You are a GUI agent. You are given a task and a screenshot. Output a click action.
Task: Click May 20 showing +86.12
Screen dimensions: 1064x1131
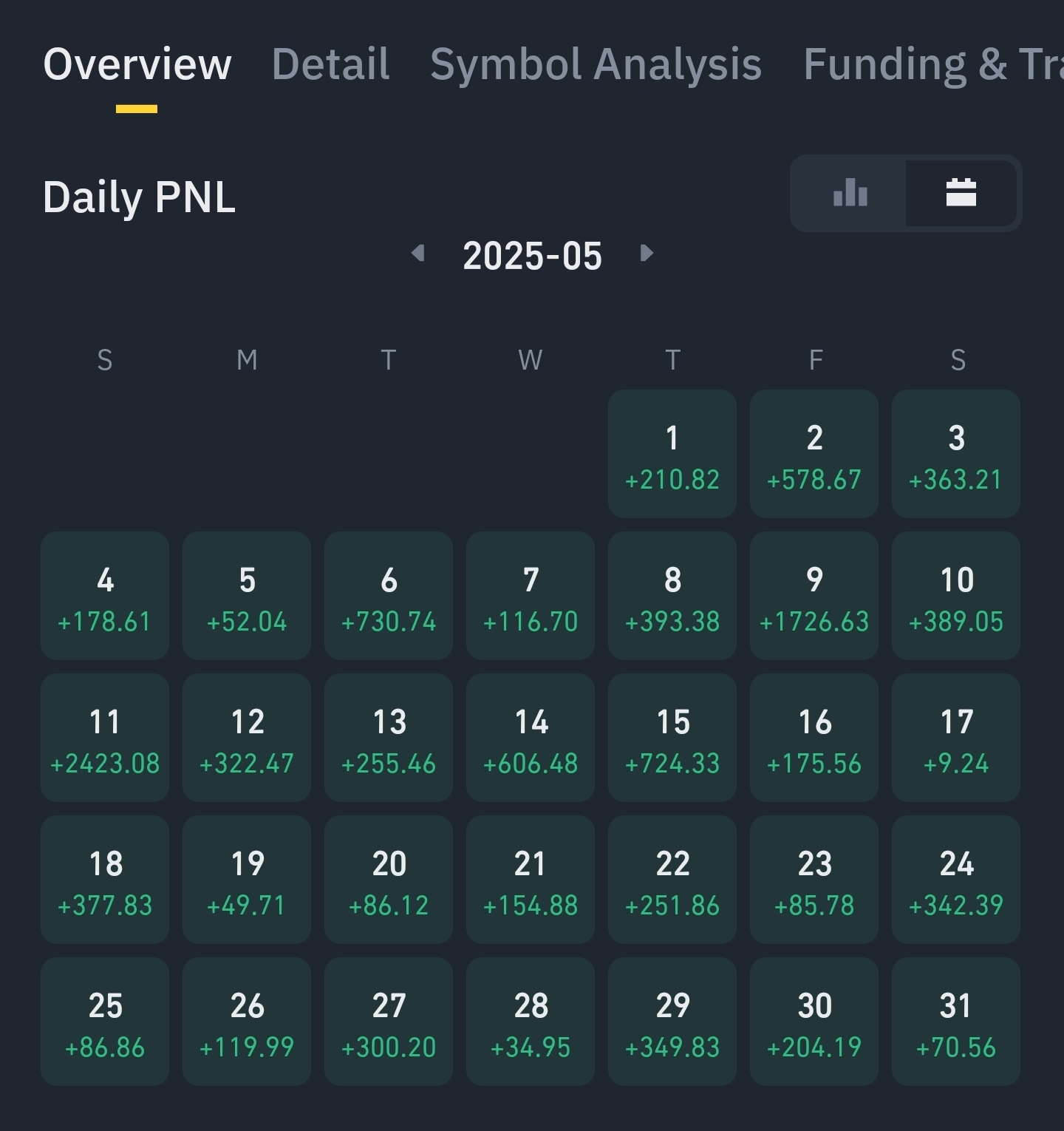tap(389, 879)
